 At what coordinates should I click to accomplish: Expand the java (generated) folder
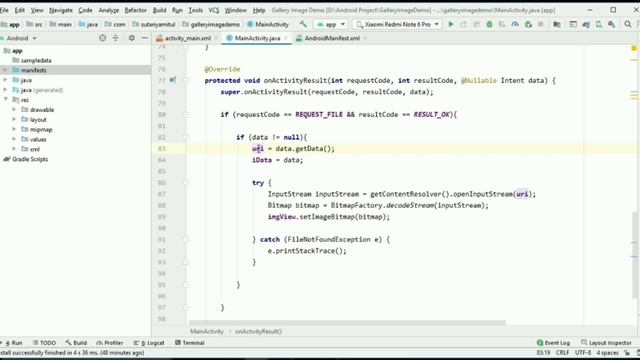click(5, 90)
